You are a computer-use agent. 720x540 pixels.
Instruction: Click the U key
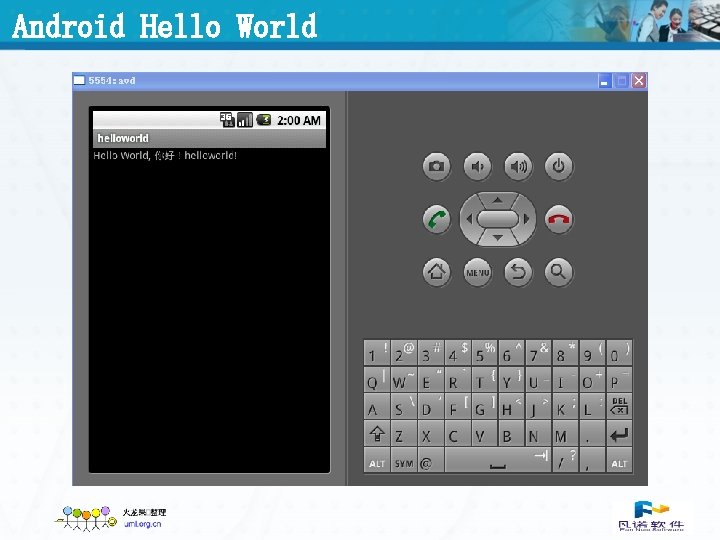pos(538,379)
